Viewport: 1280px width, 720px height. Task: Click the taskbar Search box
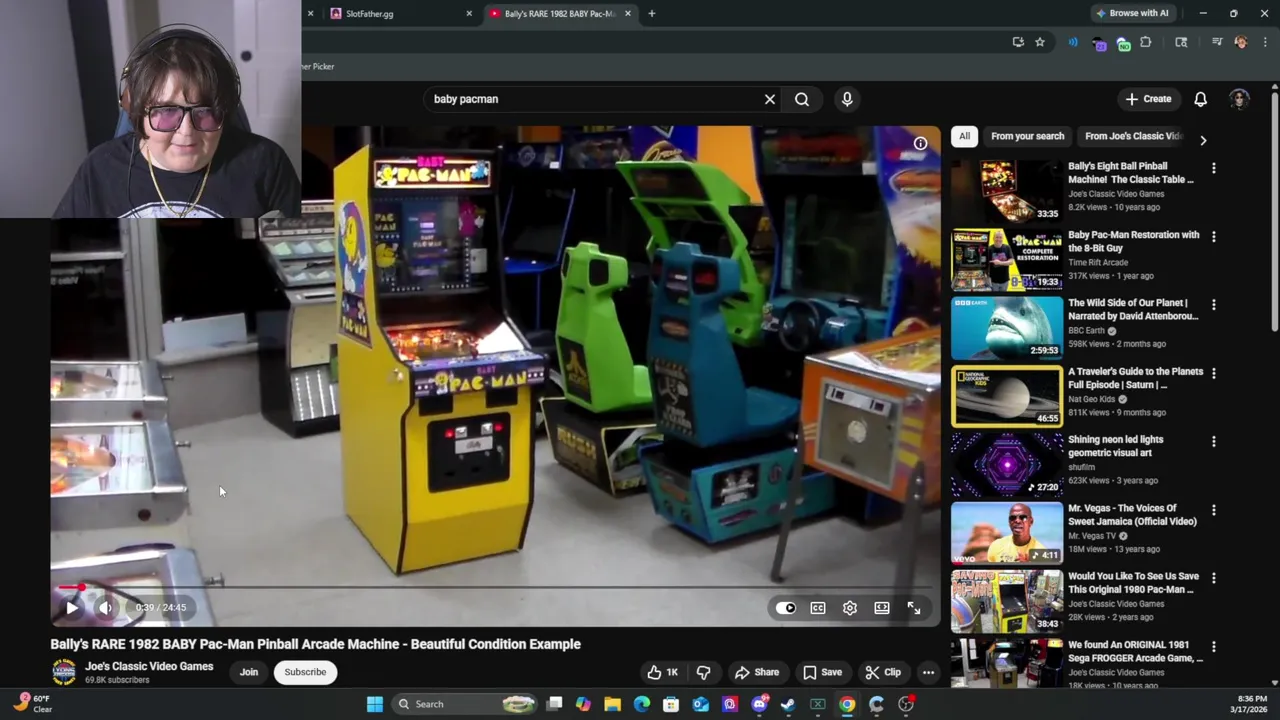point(465,704)
